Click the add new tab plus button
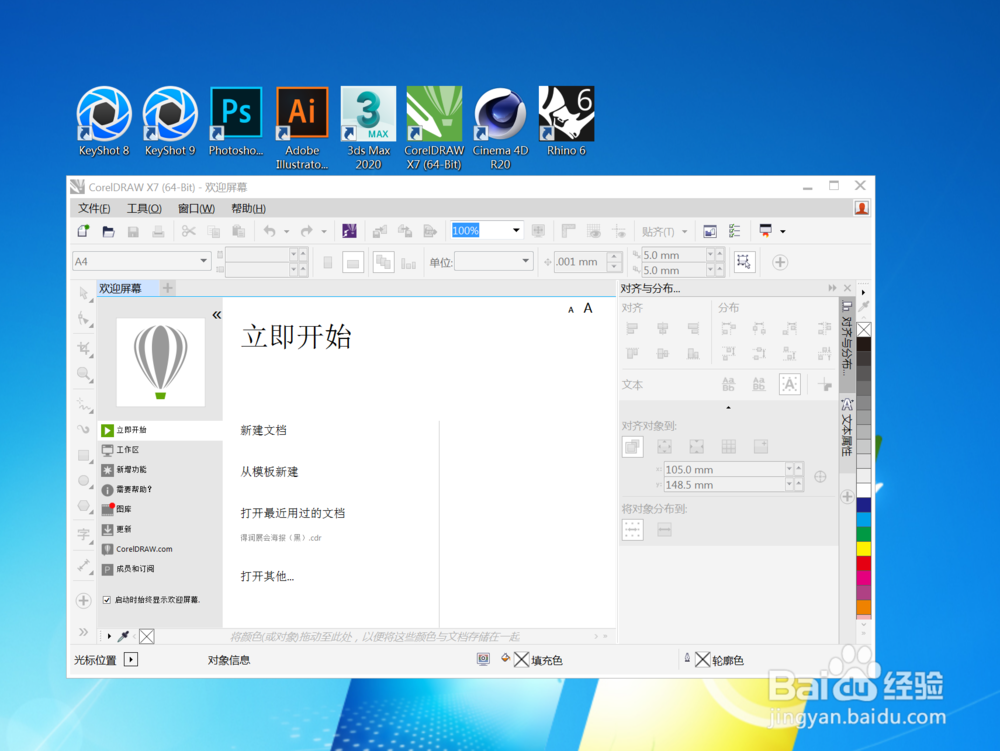This screenshot has width=1000, height=751. pyautogui.click(x=168, y=288)
